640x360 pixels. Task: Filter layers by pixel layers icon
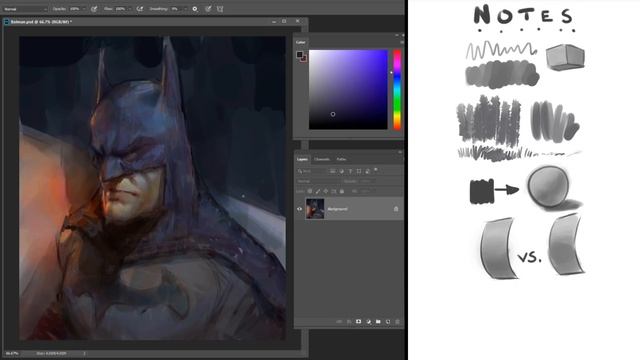coord(333,171)
